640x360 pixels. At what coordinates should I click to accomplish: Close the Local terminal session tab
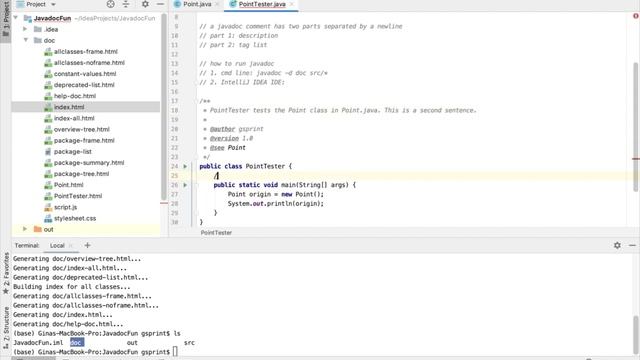71,245
